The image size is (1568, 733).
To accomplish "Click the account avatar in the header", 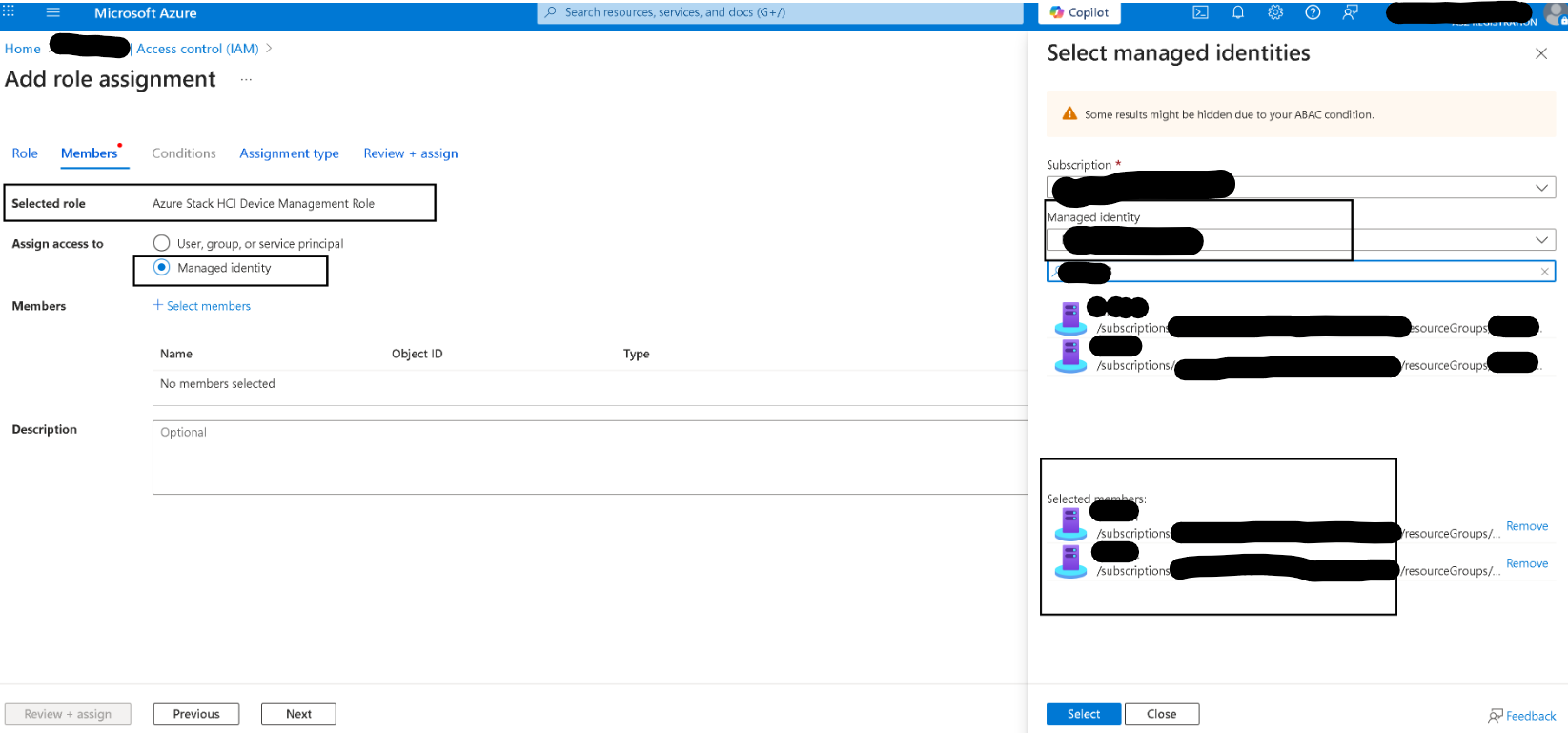I will 1554,13.
